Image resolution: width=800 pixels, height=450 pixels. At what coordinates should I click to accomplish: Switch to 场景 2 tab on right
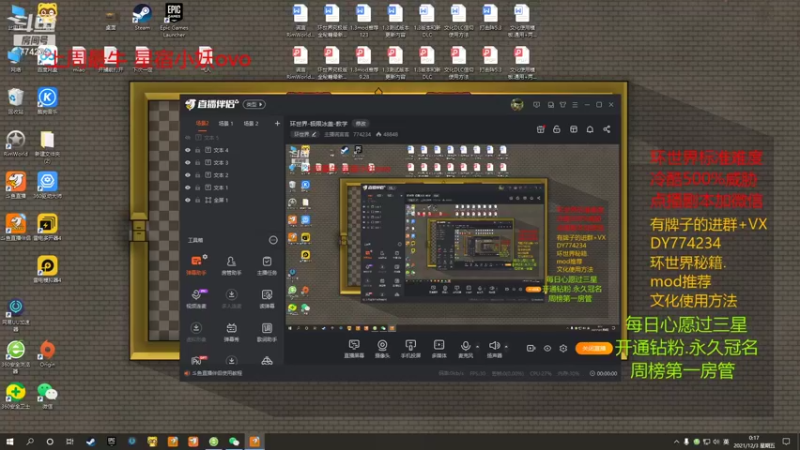click(251, 123)
